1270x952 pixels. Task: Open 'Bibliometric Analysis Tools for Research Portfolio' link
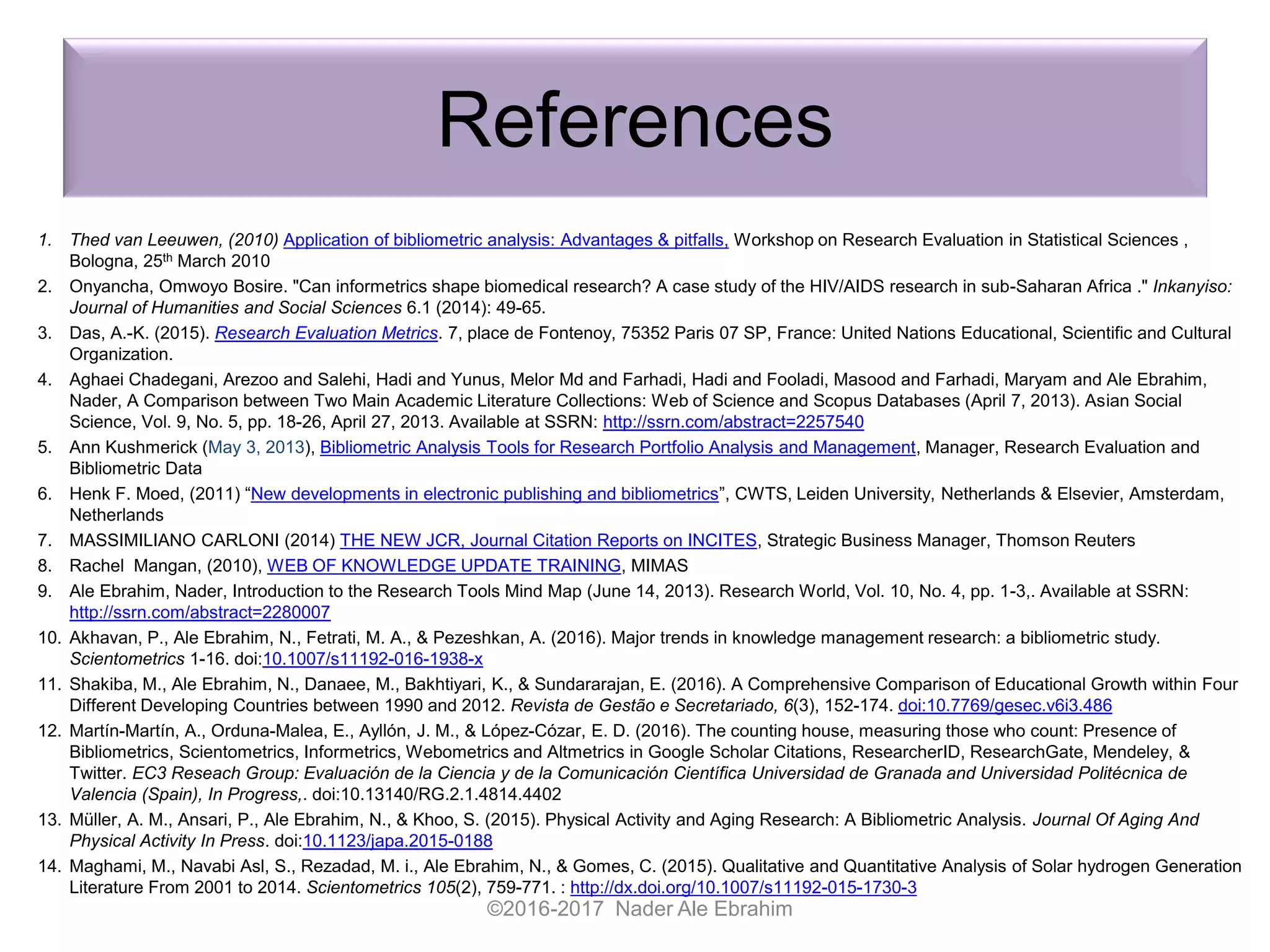pos(618,447)
